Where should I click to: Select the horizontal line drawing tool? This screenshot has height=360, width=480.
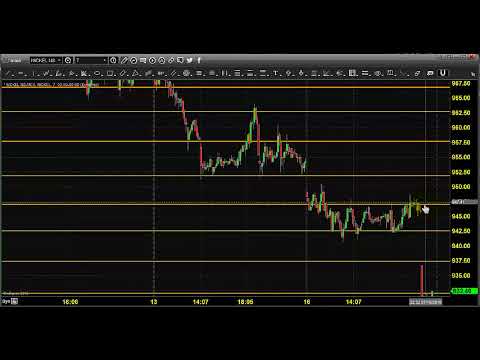21,73
